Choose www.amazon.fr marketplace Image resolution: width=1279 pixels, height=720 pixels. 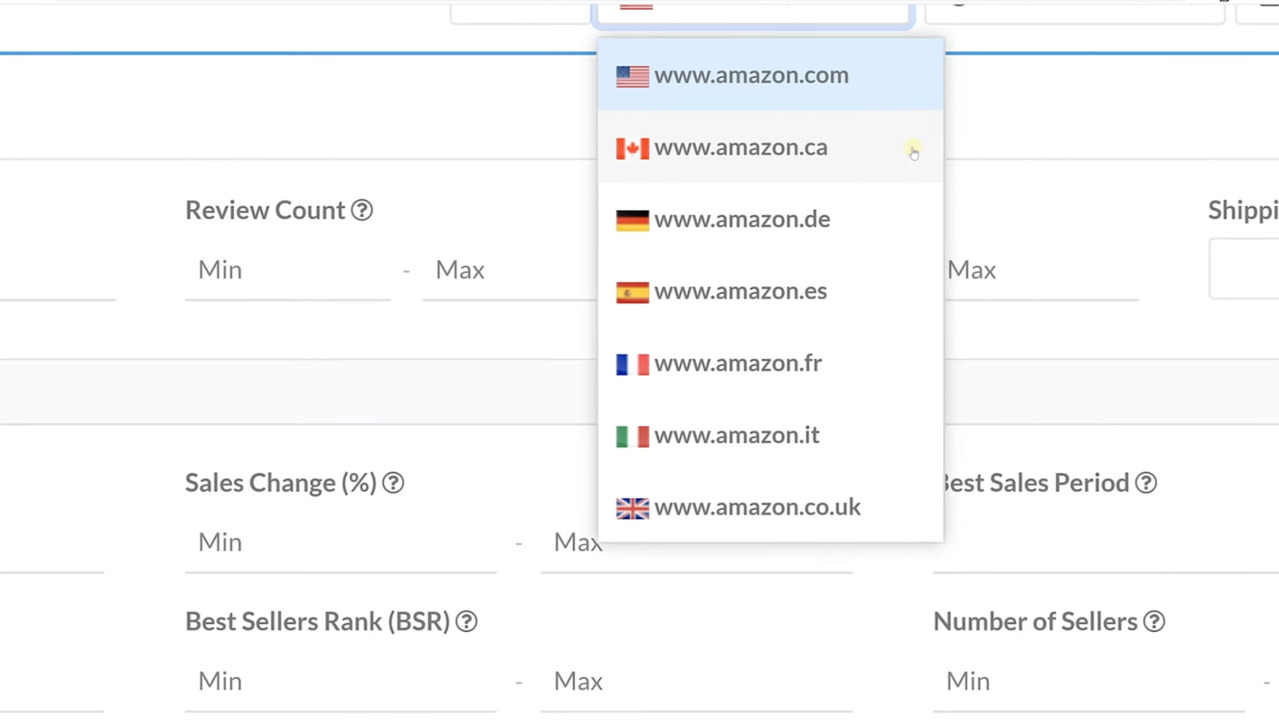click(738, 364)
